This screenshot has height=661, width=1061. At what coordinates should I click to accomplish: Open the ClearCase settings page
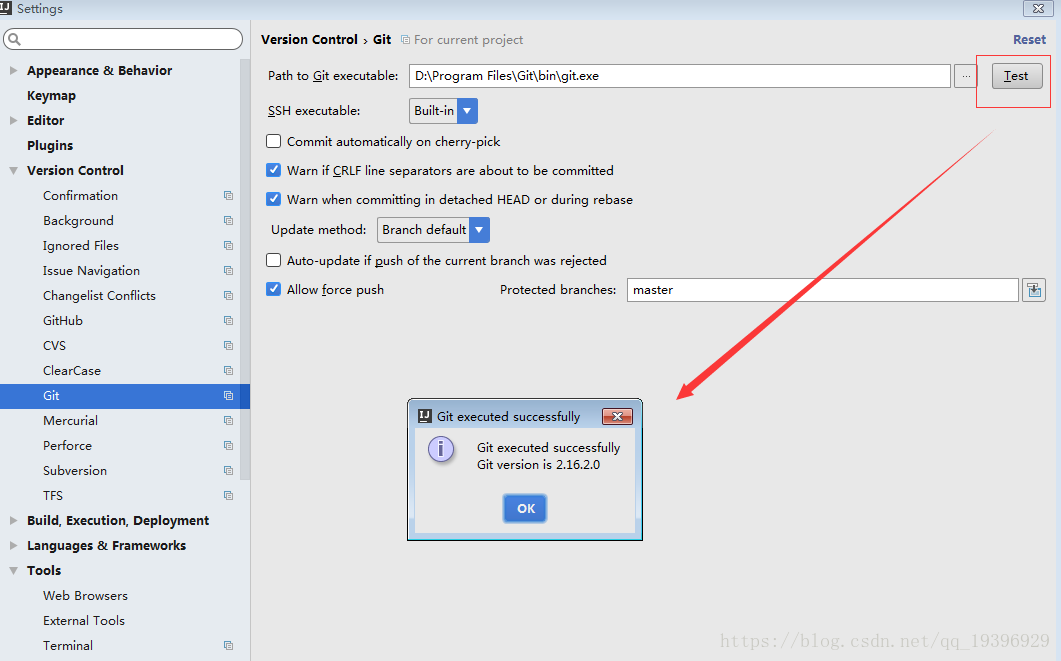72,371
